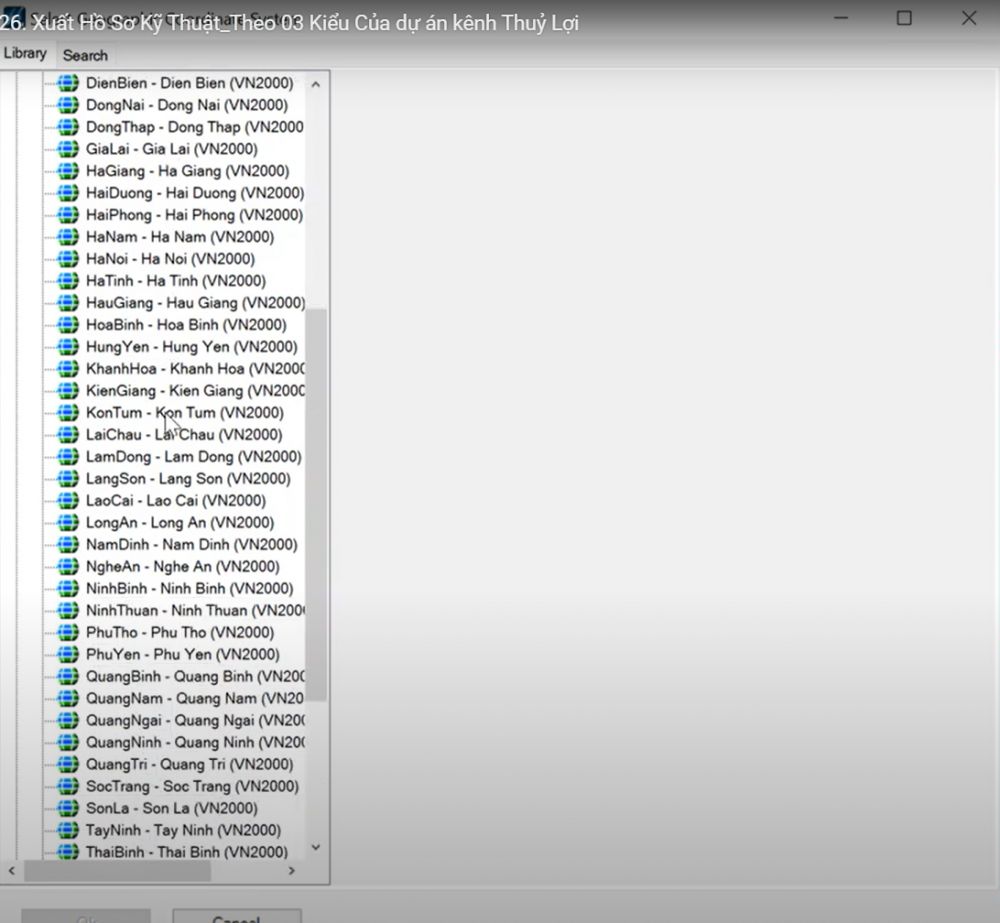Open the Search tab
The width and height of the screenshot is (1000, 923).
[x=85, y=55]
